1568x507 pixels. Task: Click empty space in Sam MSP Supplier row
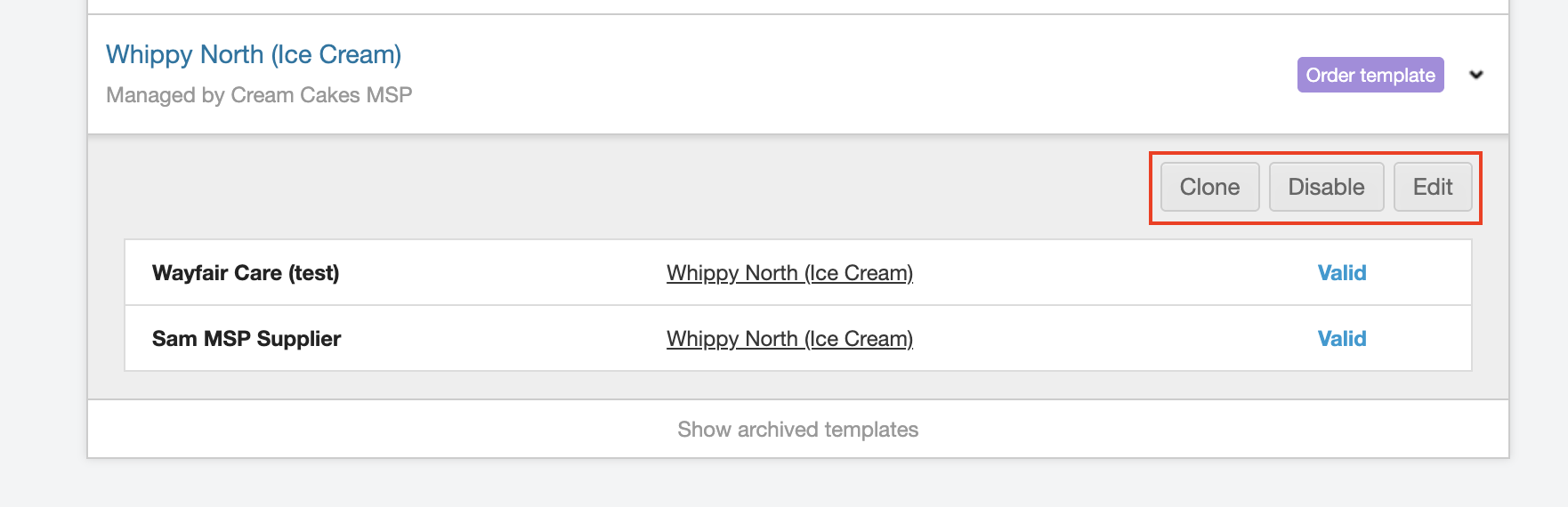tap(1112, 339)
